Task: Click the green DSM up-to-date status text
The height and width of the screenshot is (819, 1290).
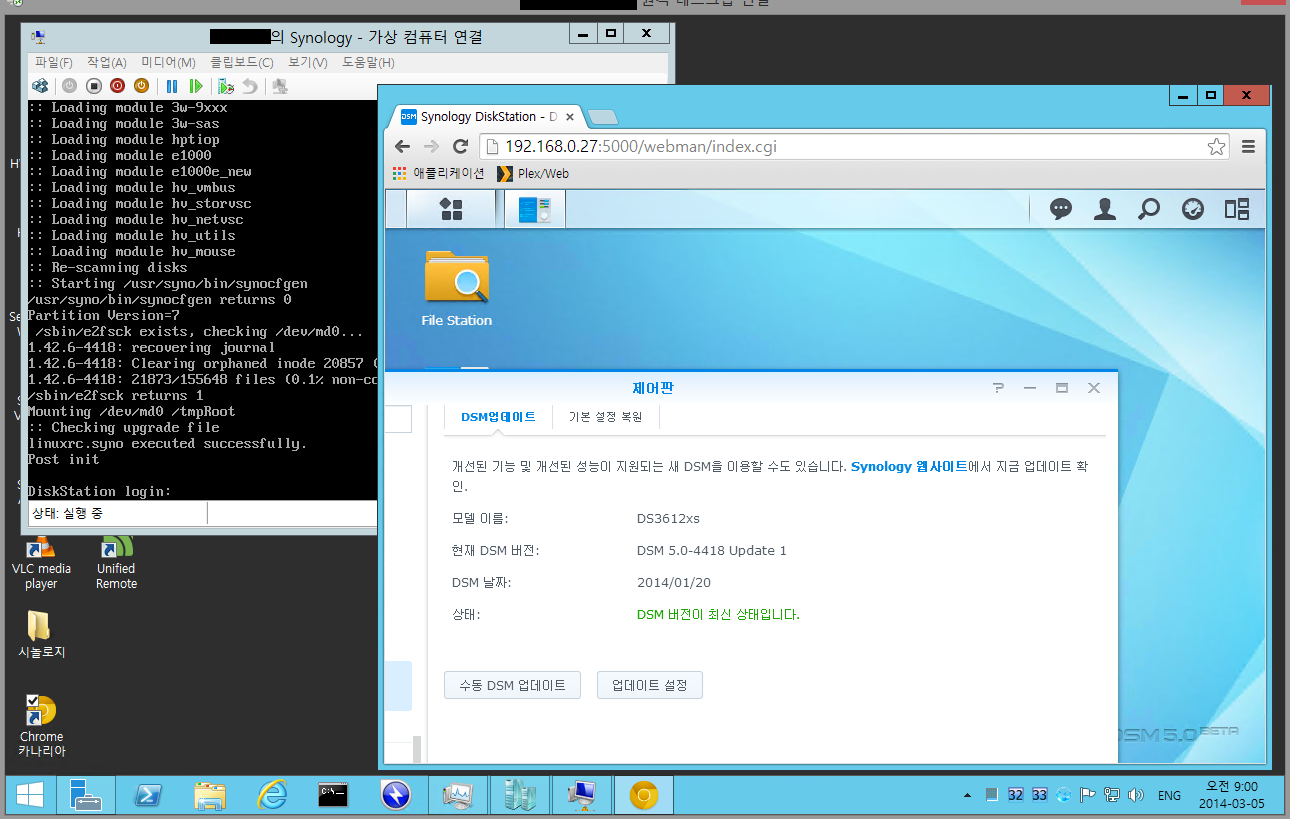Action: click(x=718, y=615)
